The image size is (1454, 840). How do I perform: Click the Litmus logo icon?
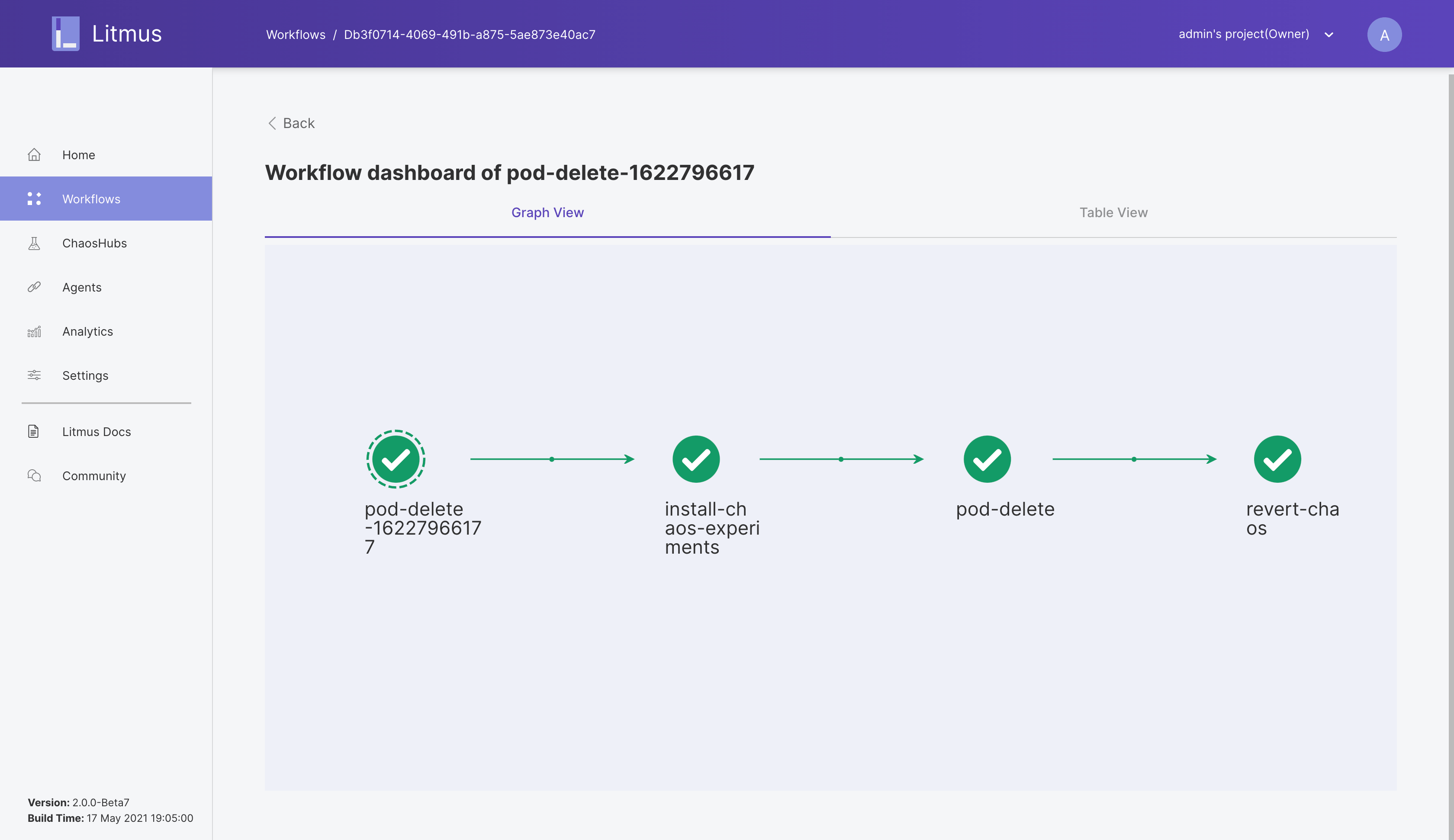tap(65, 33)
